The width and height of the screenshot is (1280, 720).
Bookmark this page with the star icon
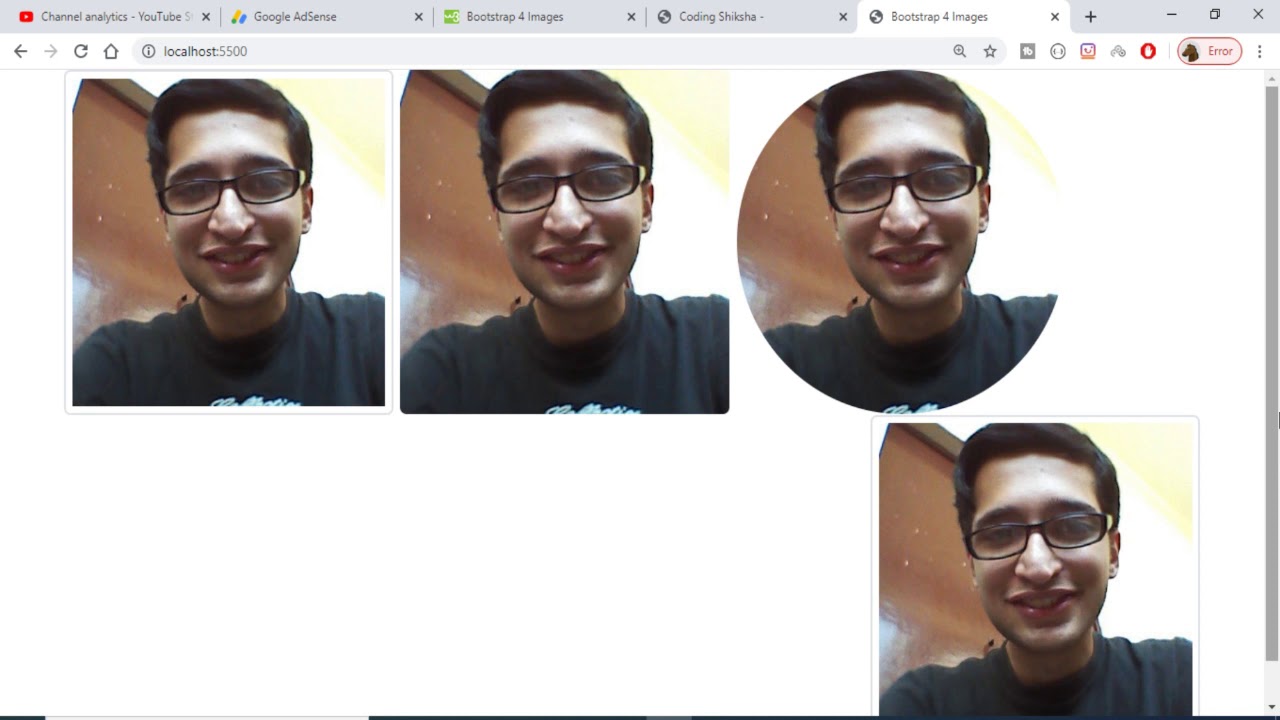click(x=990, y=51)
